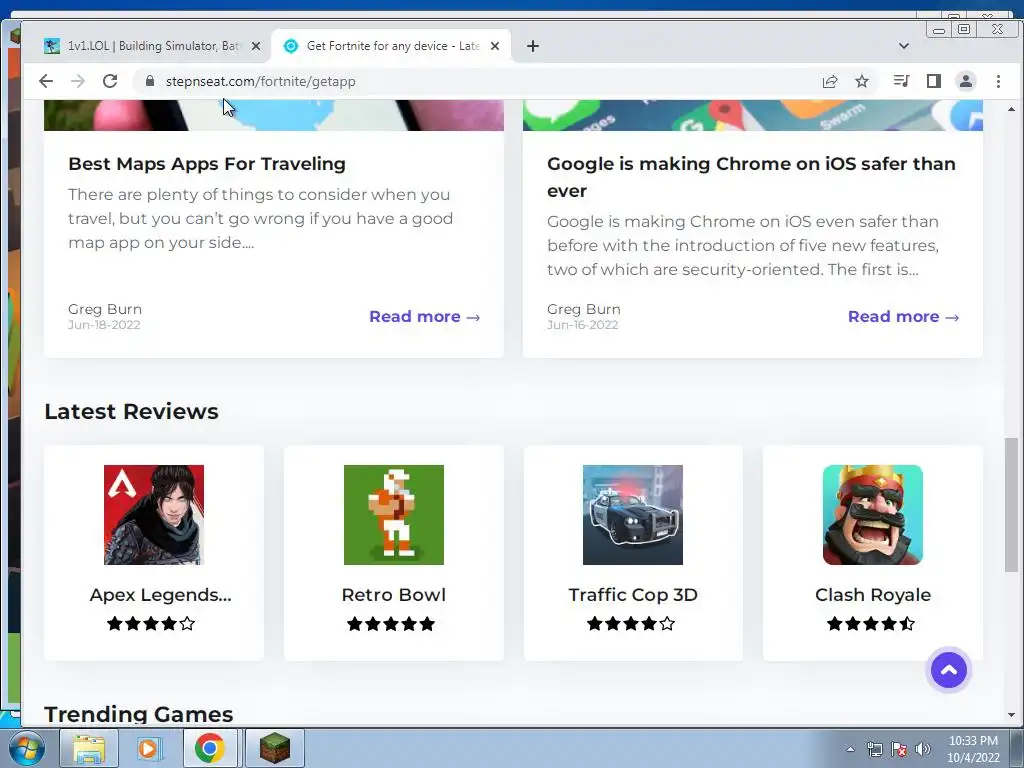
Task: Open the taskbar clock and date
Action: coord(973,749)
